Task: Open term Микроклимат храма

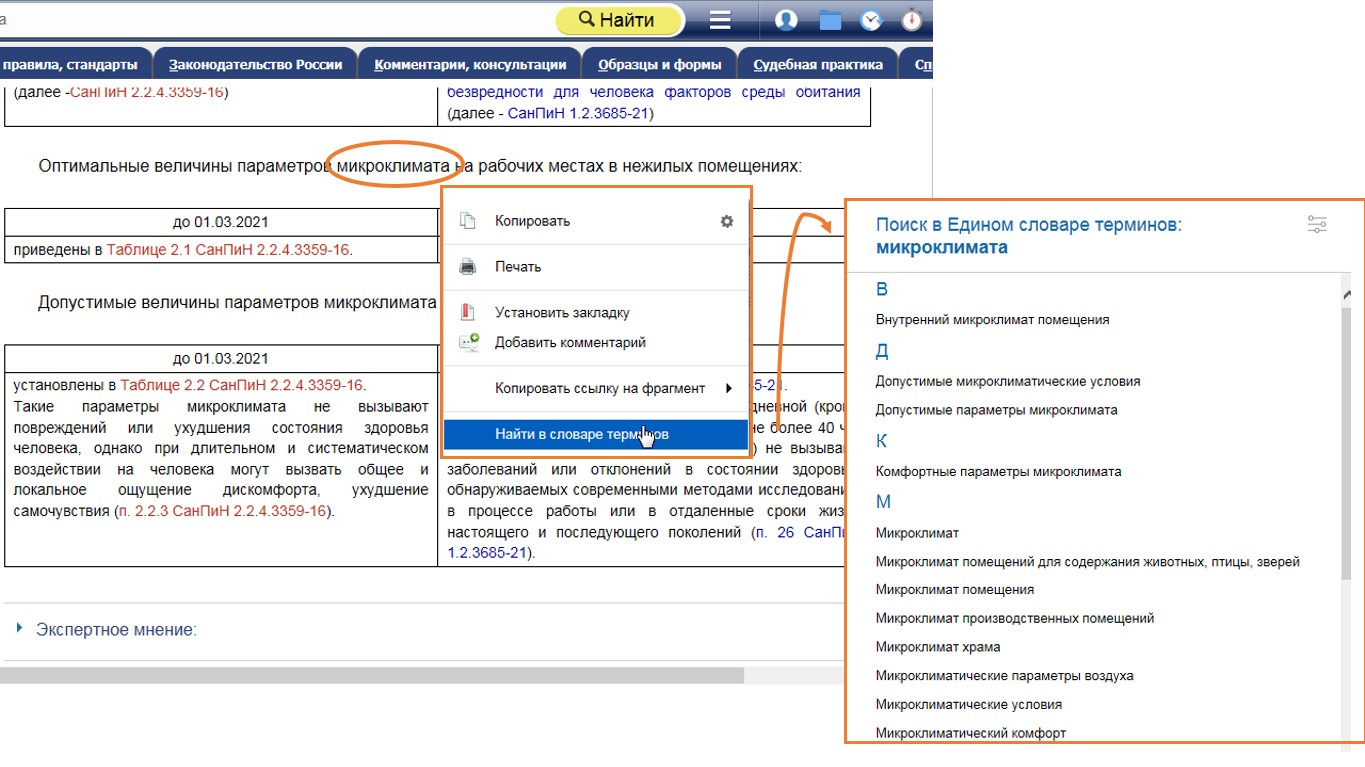Action: pos(938,647)
